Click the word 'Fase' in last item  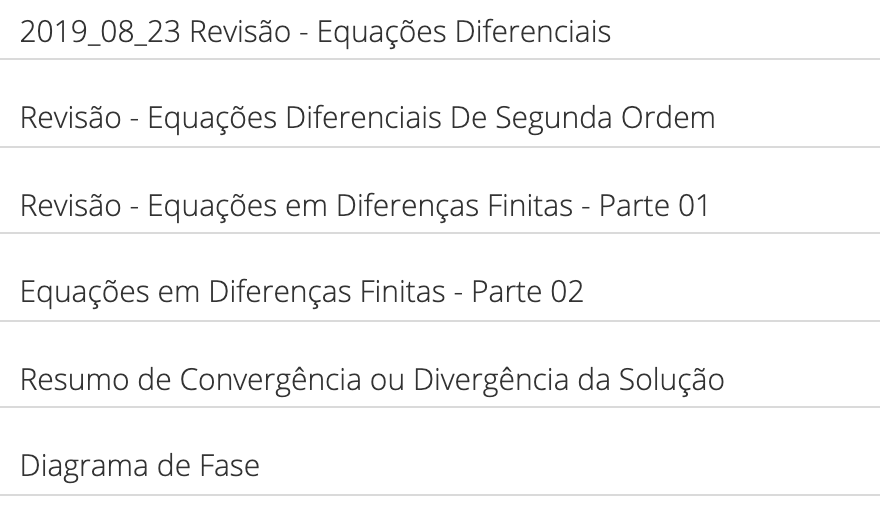point(230,466)
